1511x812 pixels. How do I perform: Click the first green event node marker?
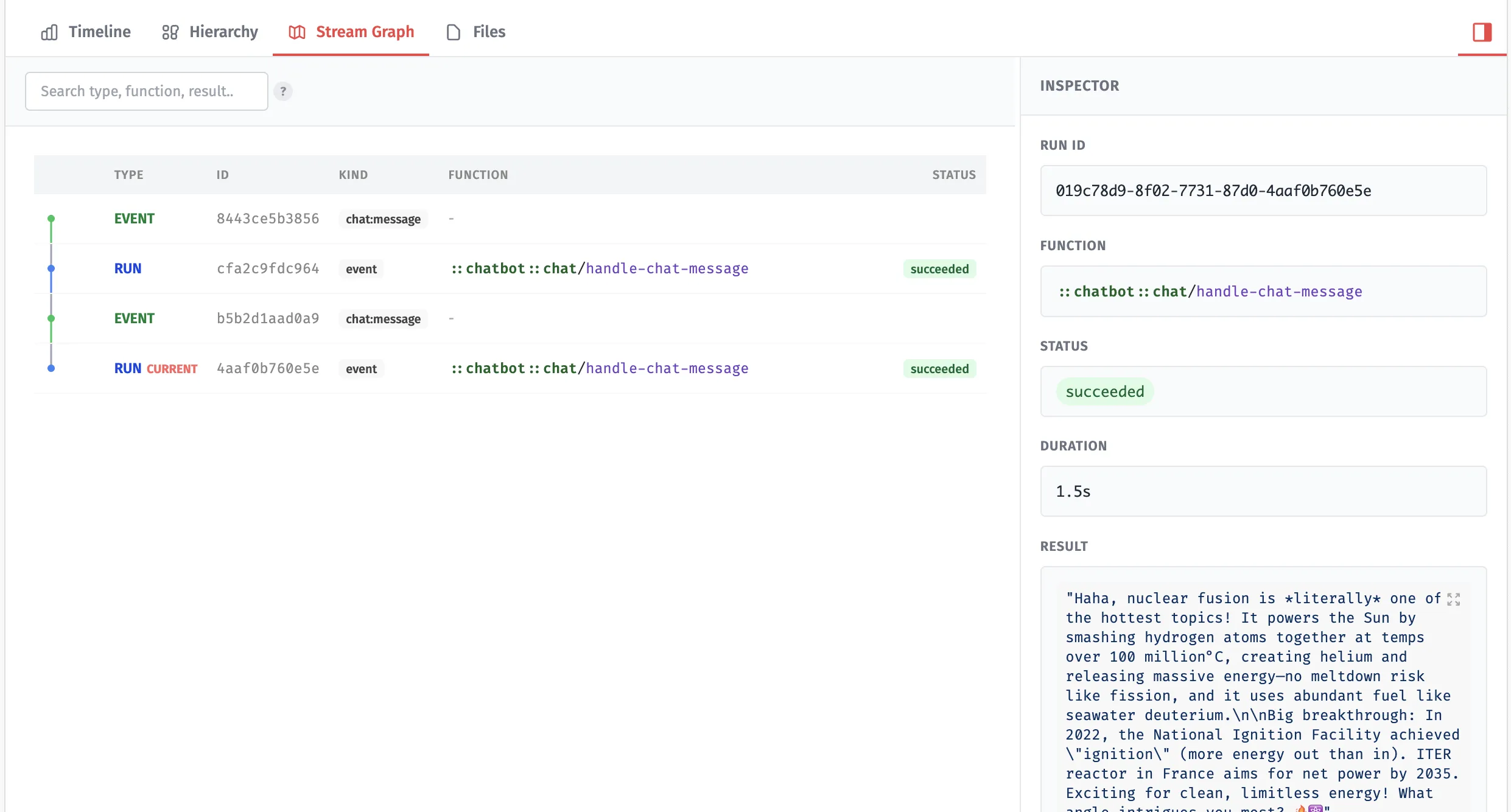point(51,218)
